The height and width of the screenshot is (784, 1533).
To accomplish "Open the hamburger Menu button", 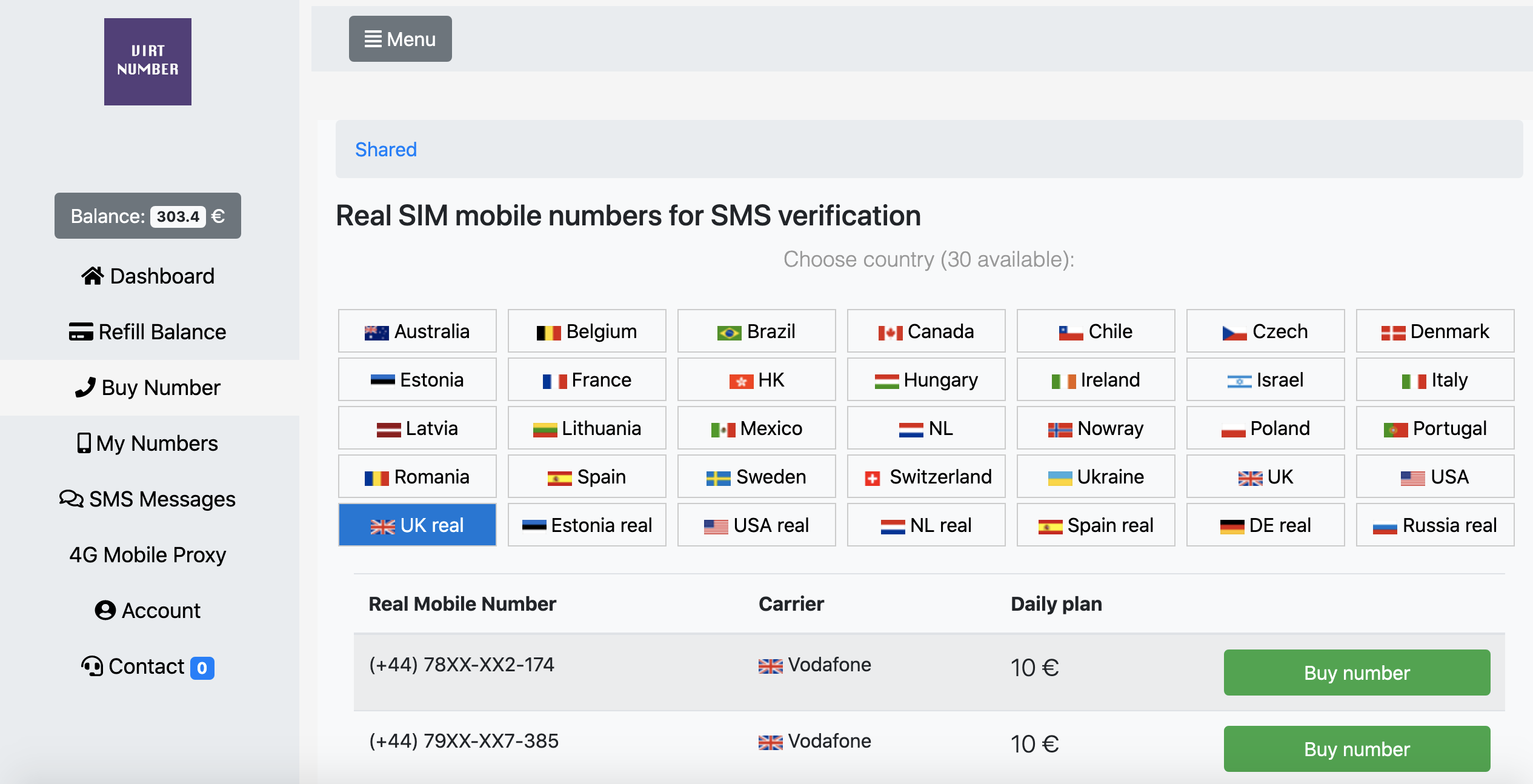I will click(400, 39).
